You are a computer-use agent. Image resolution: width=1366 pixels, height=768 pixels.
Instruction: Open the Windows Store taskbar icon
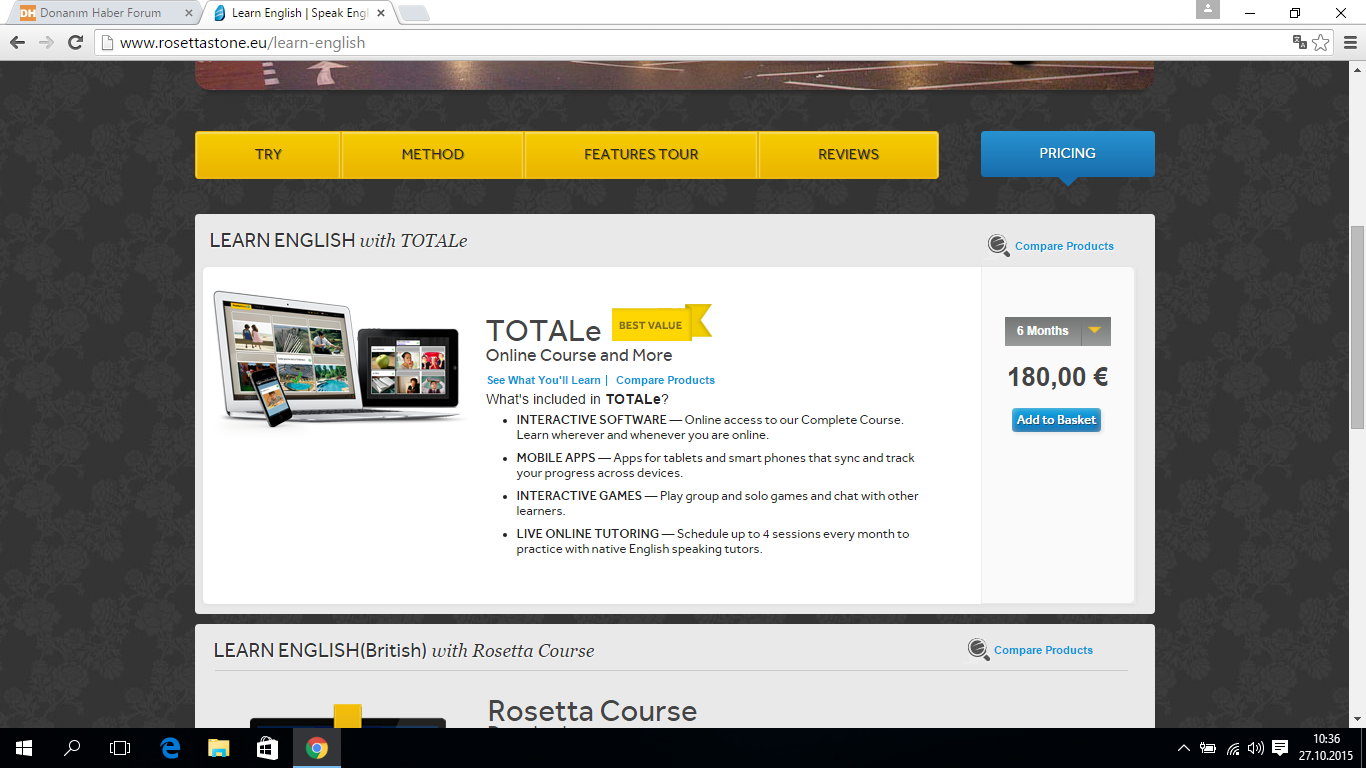coord(267,748)
